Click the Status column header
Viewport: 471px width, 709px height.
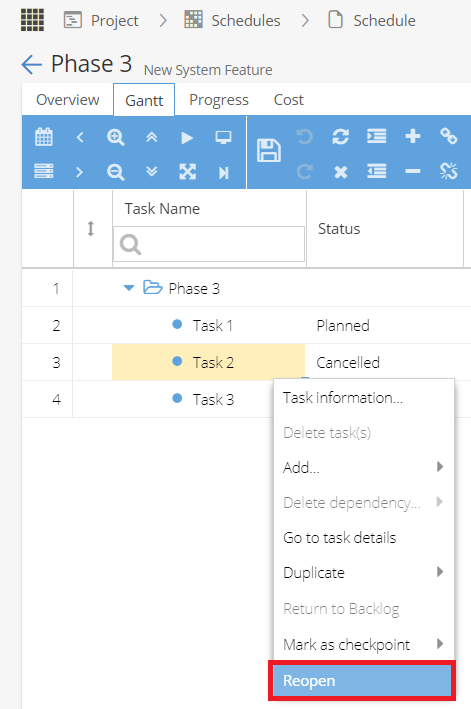[x=339, y=229]
